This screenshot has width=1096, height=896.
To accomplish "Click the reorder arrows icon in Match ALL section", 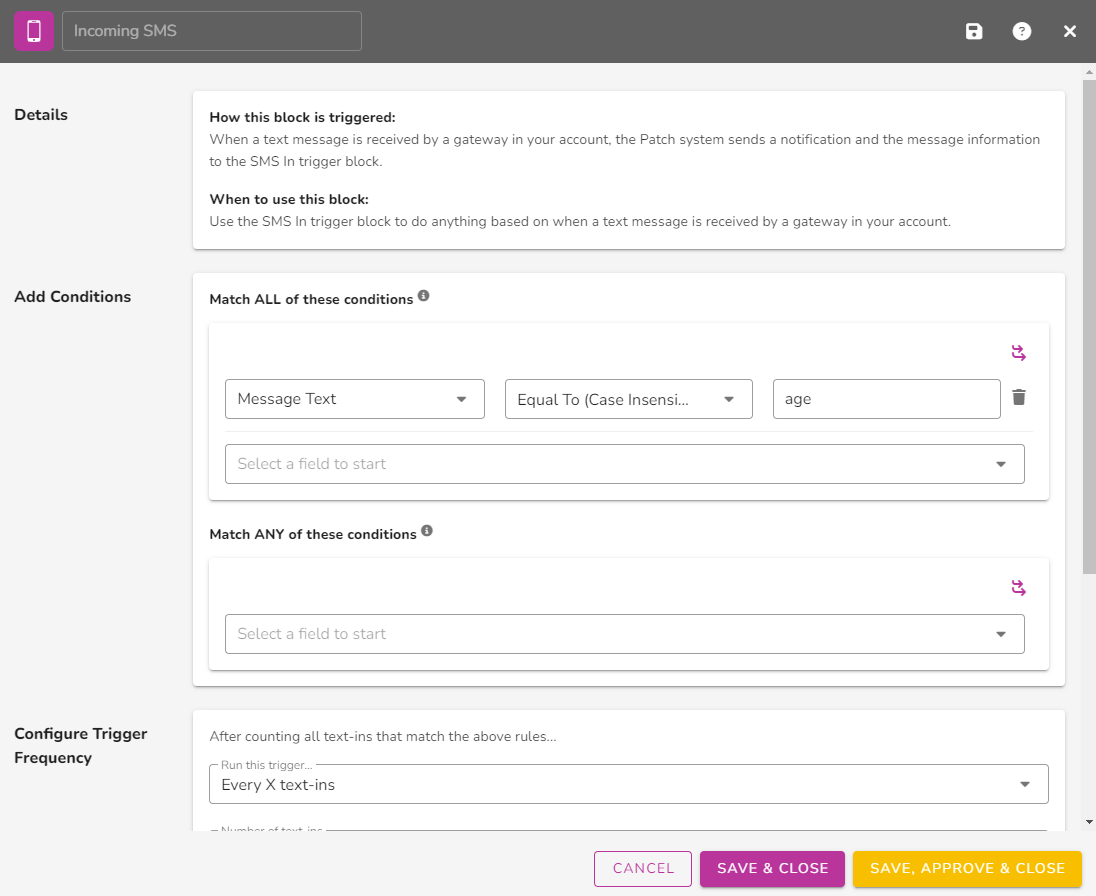I will [x=1018, y=352].
